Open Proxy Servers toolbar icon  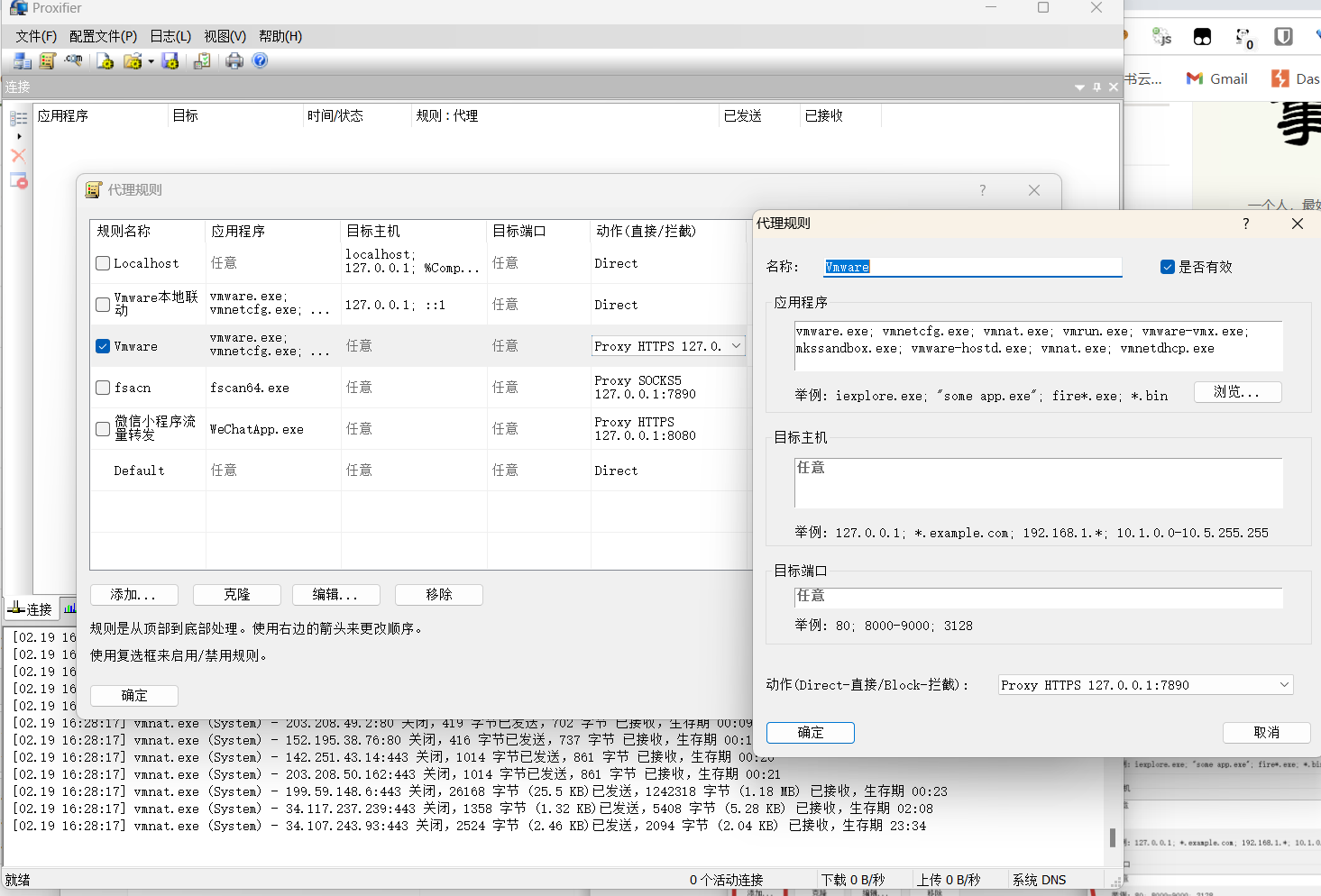[22, 61]
